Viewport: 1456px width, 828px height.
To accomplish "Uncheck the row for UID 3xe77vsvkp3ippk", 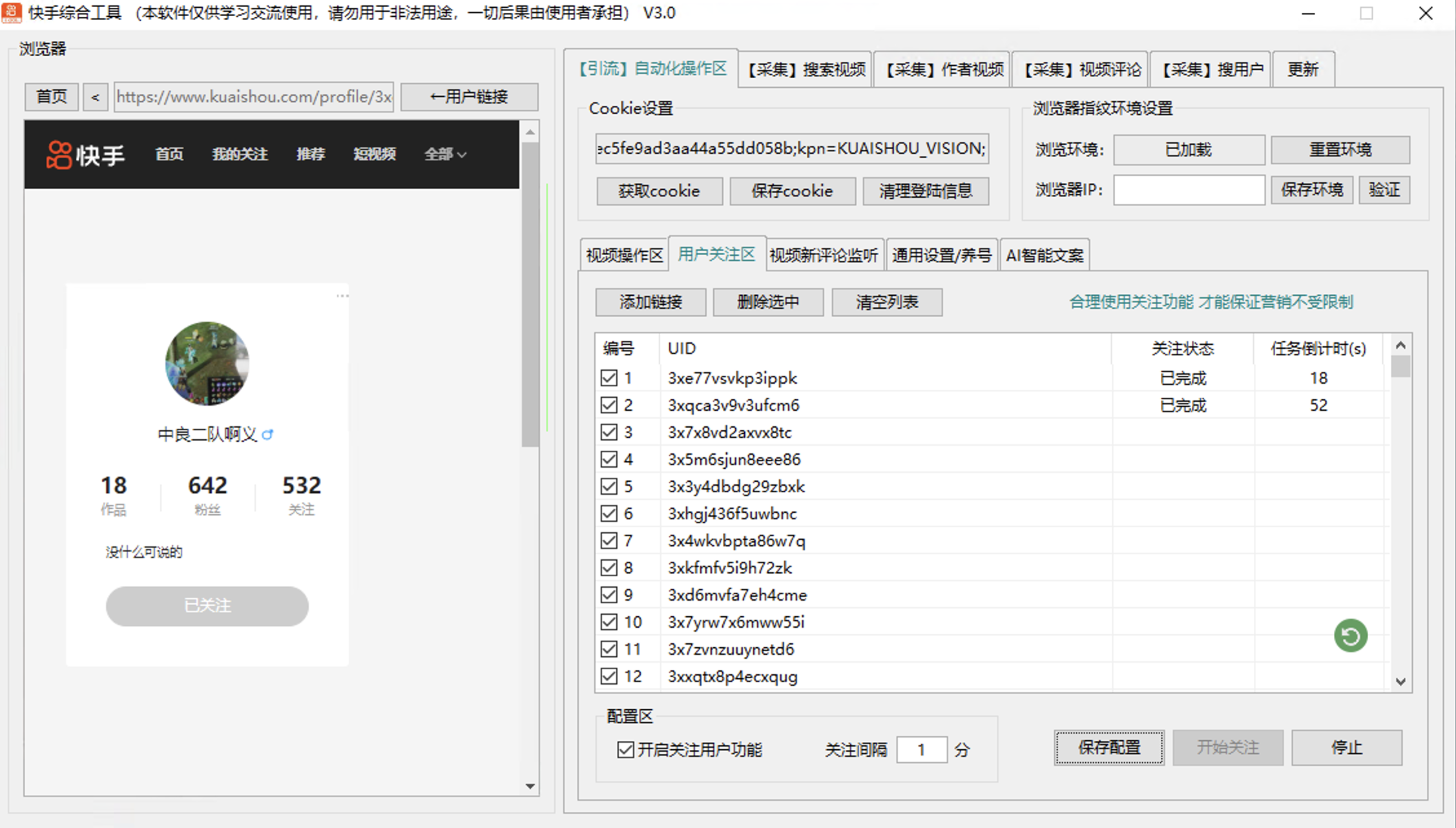I will 609,378.
